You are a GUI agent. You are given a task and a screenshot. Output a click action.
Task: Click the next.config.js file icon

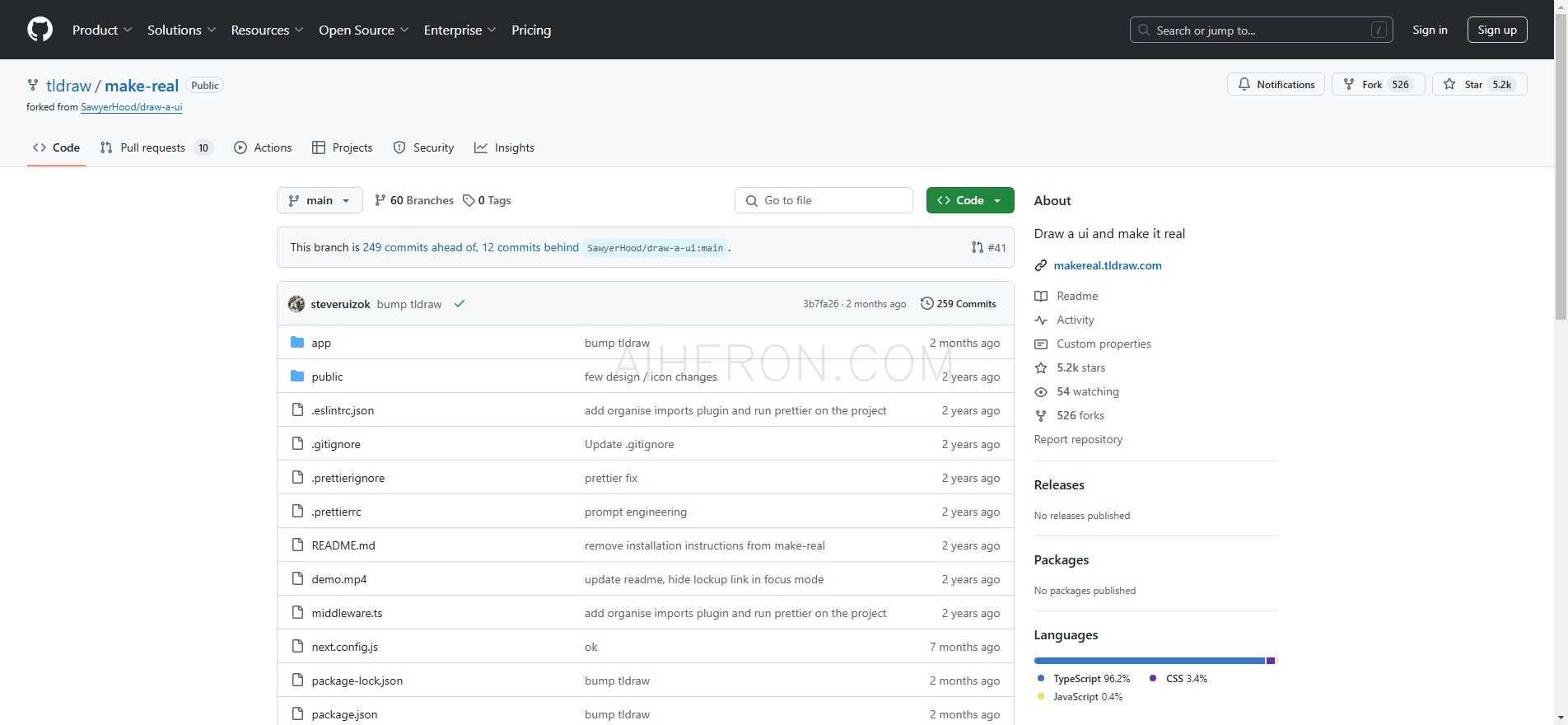pos(297,647)
